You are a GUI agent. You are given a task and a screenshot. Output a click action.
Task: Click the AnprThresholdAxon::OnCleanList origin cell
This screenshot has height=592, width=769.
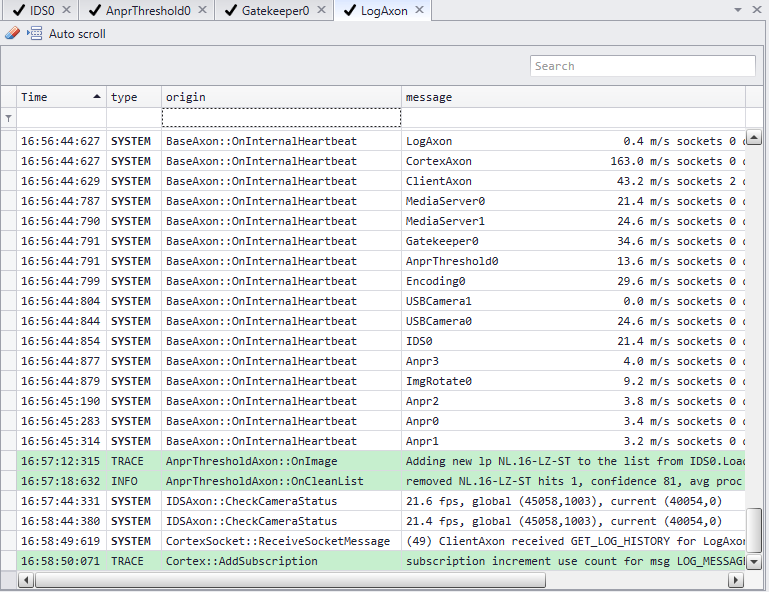[x=282, y=481]
